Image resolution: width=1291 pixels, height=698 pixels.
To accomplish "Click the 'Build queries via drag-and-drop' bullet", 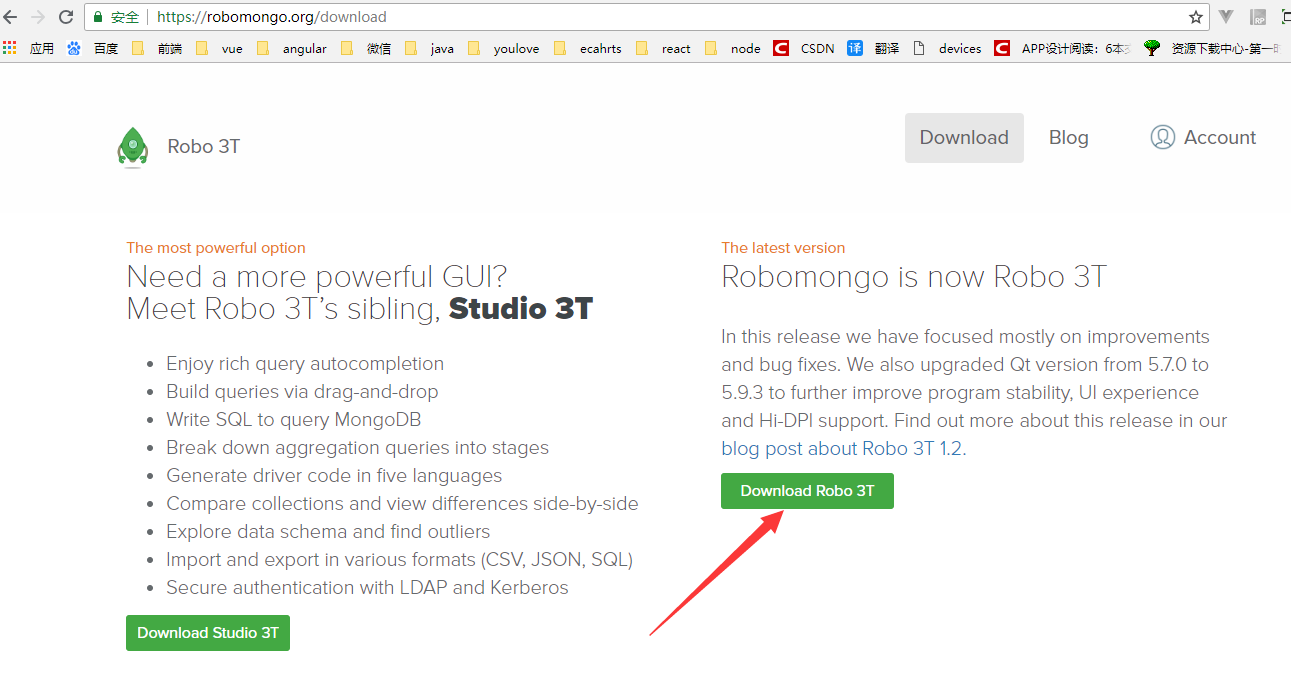I will [x=302, y=392].
